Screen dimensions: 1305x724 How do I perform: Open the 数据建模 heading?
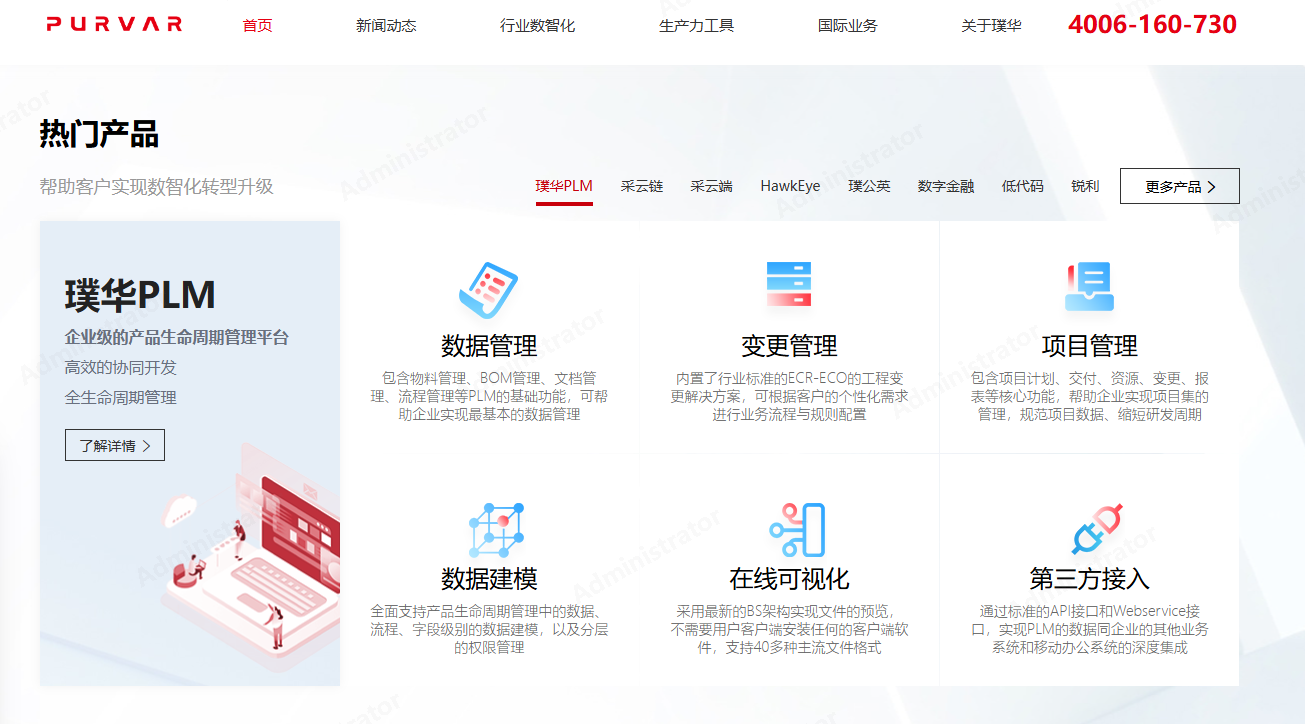489,579
